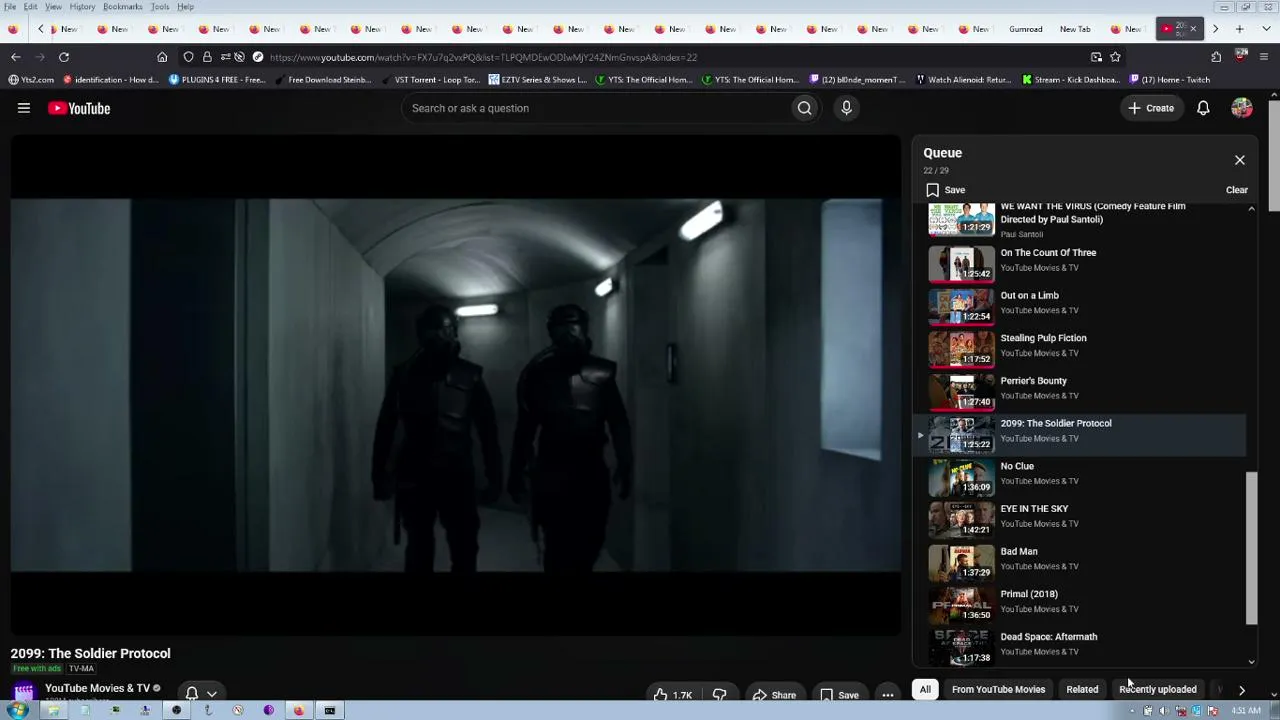Play Stealing Pulp Fiction thumbnail in queue

[961, 349]
